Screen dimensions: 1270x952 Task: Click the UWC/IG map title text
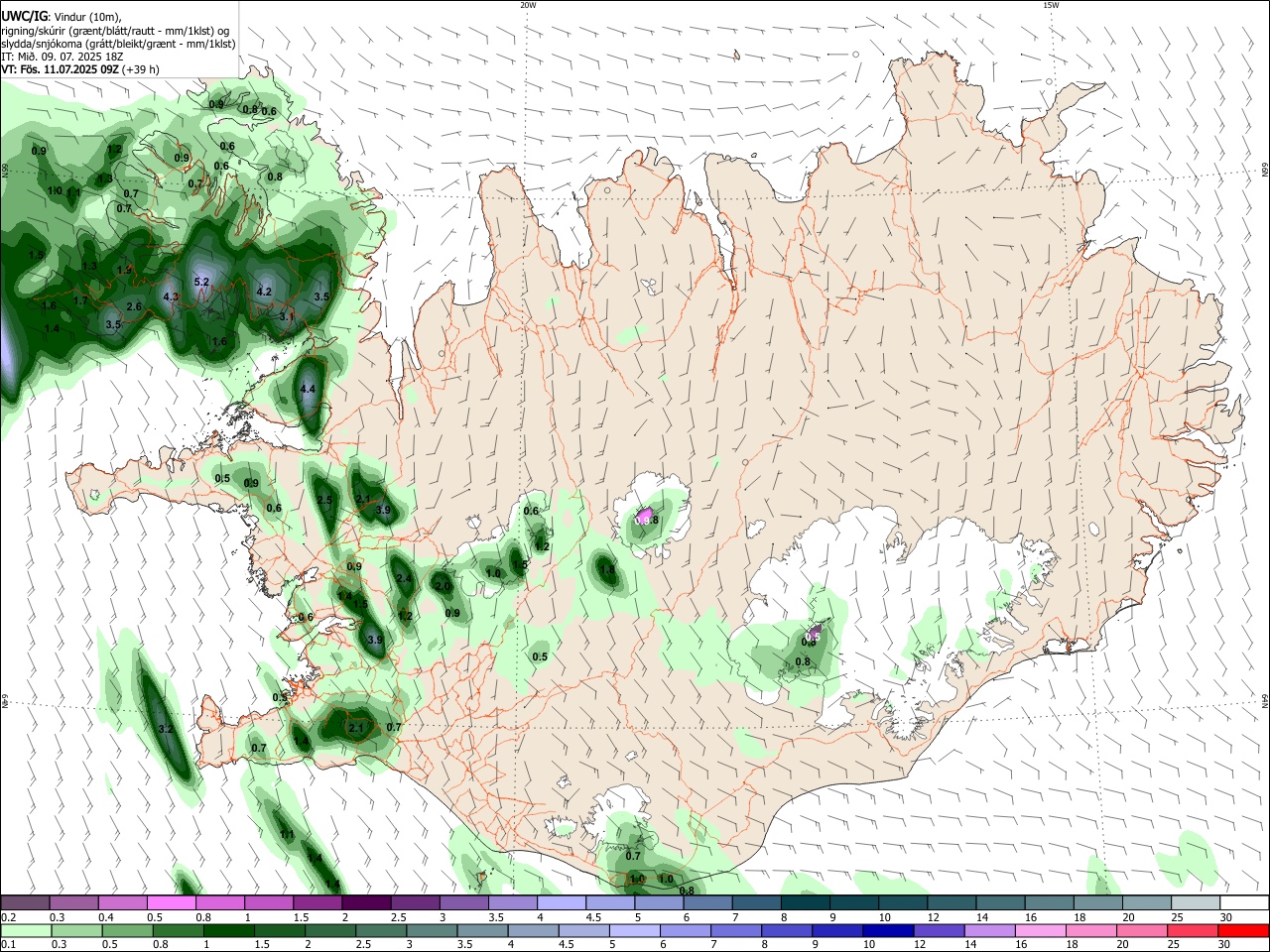(24, 16)
